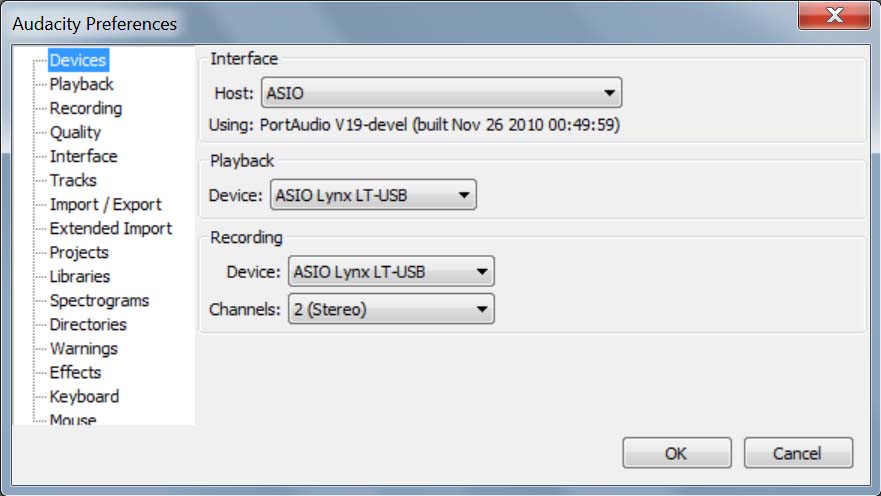
Task: Open the Playback preferences category
Action: [x=81, y=85]
